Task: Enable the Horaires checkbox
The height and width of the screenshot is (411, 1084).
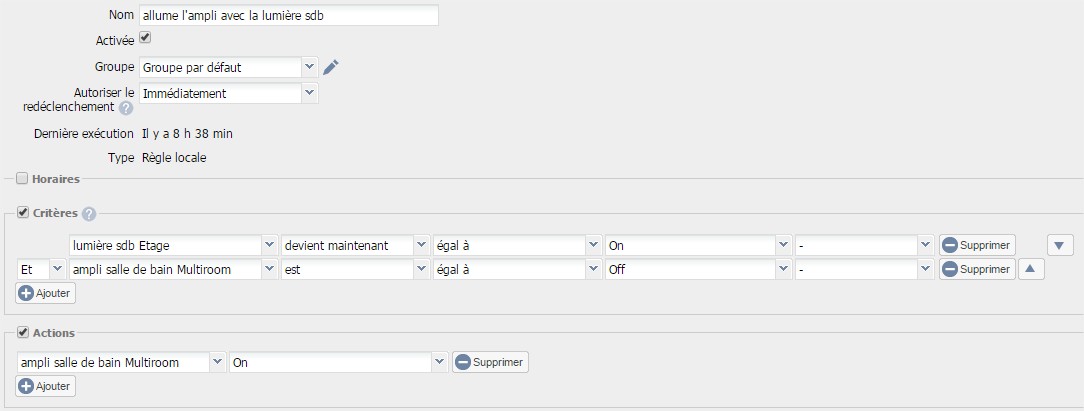Action: click(x=22, y=179)
